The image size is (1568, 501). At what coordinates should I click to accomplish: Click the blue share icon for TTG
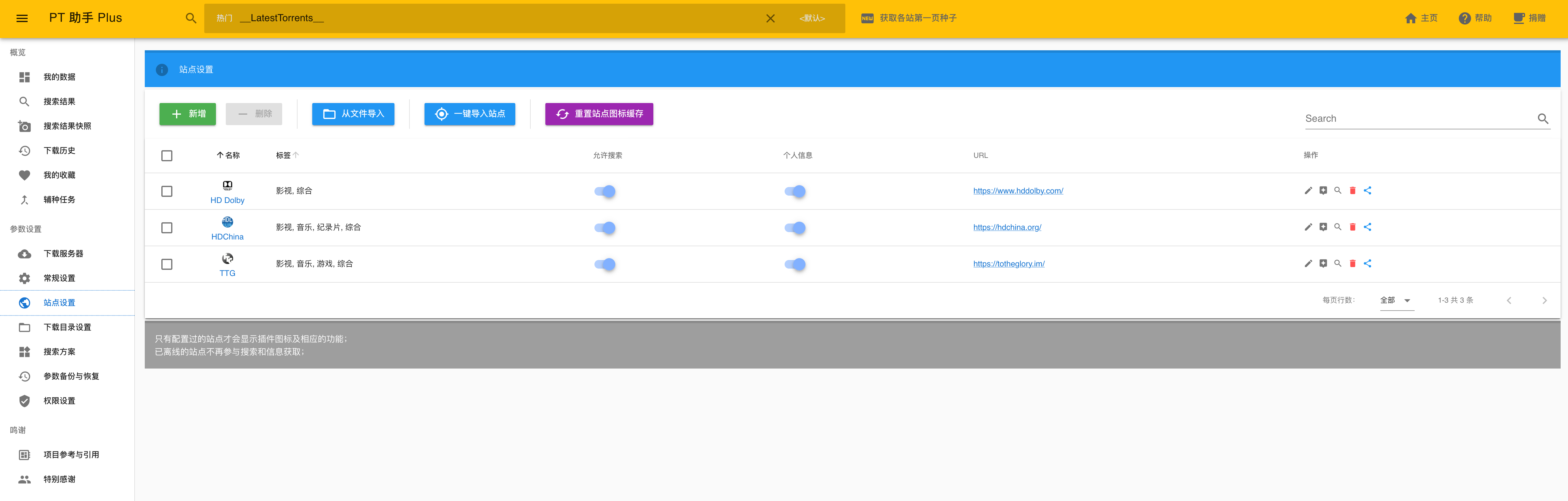[x=1367, y=264]
